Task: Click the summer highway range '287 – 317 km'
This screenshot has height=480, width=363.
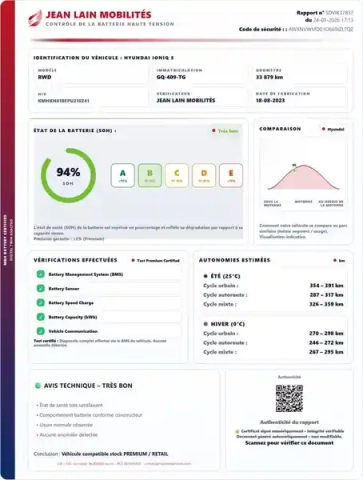Action: click(x=326, y=295)
